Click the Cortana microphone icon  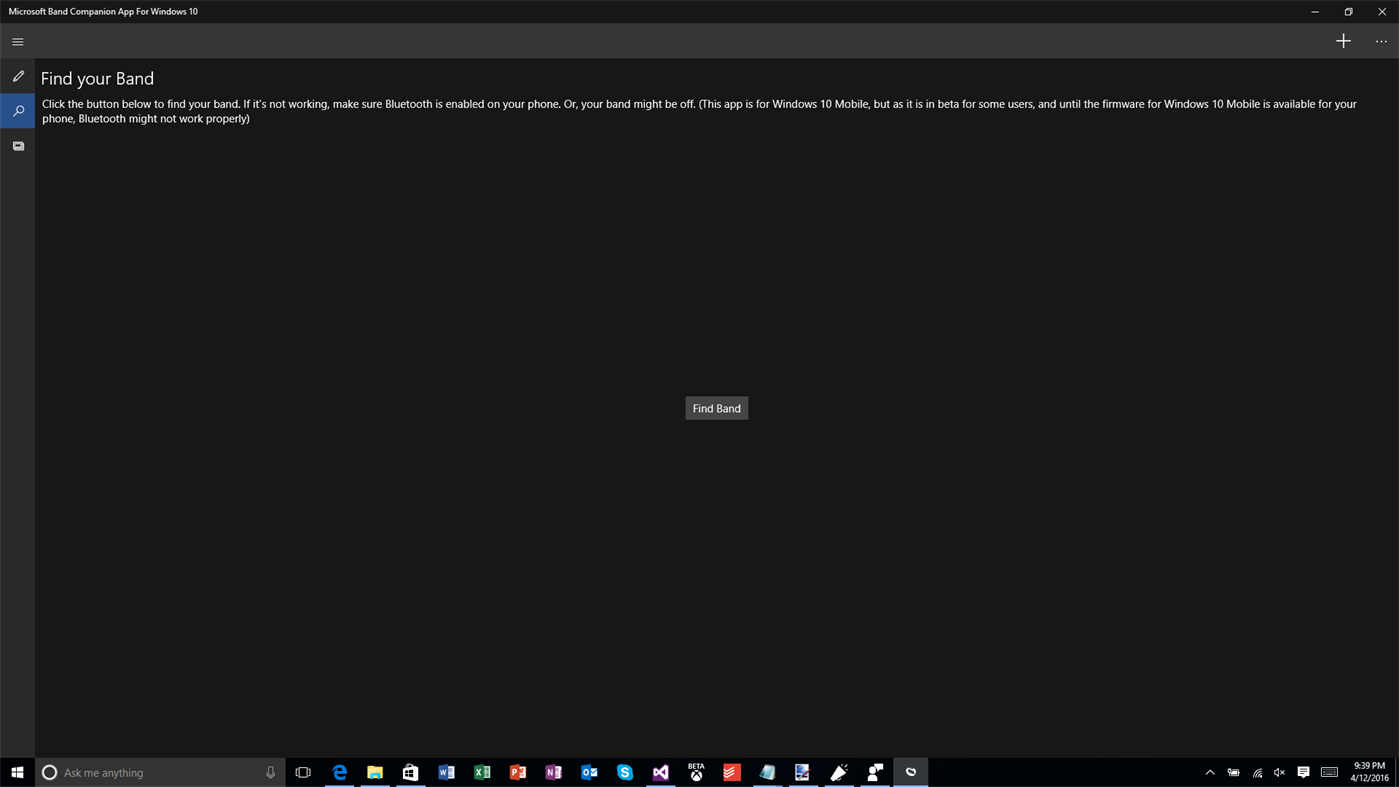pos(270,772)
